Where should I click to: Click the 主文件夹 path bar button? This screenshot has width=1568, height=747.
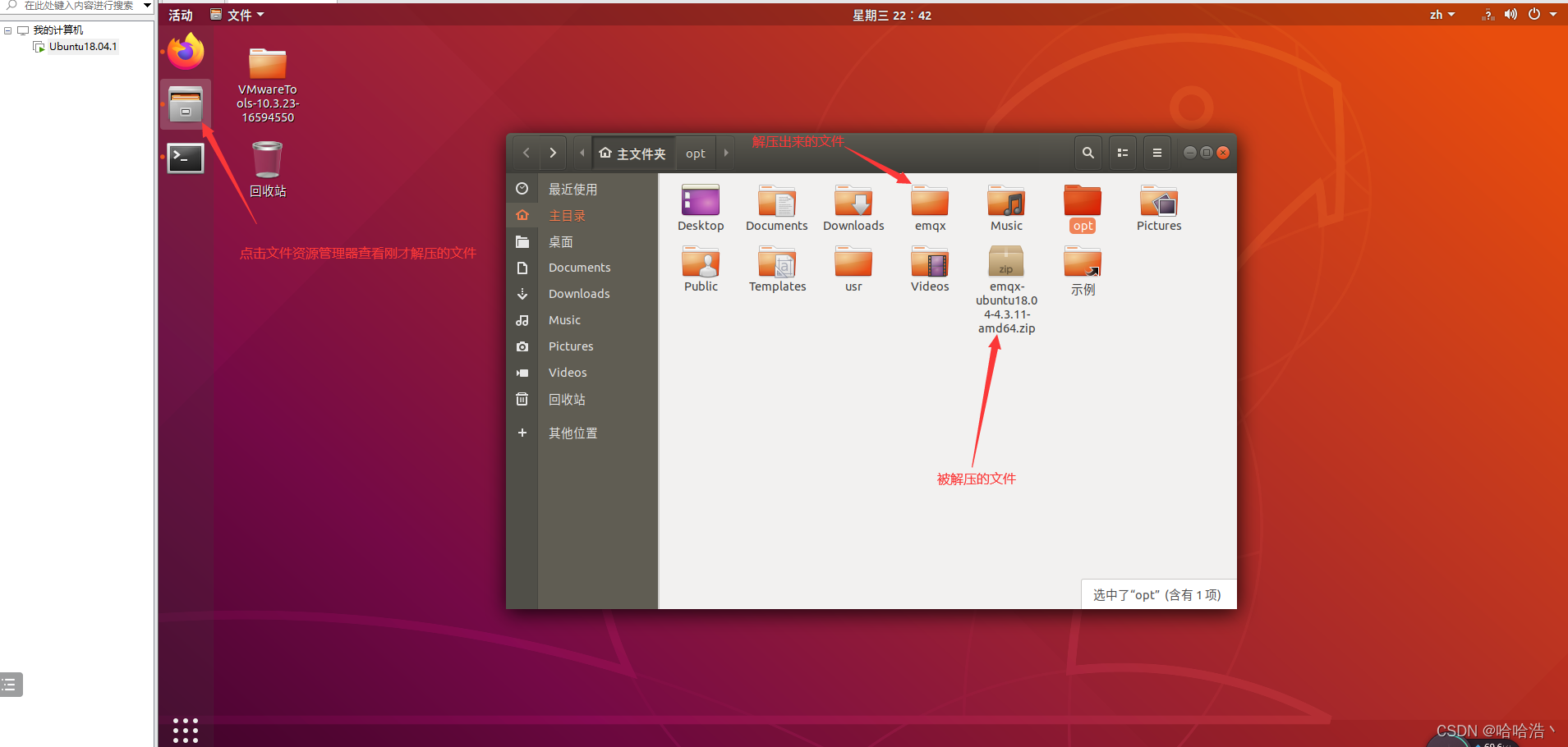(x=632, y=154)
